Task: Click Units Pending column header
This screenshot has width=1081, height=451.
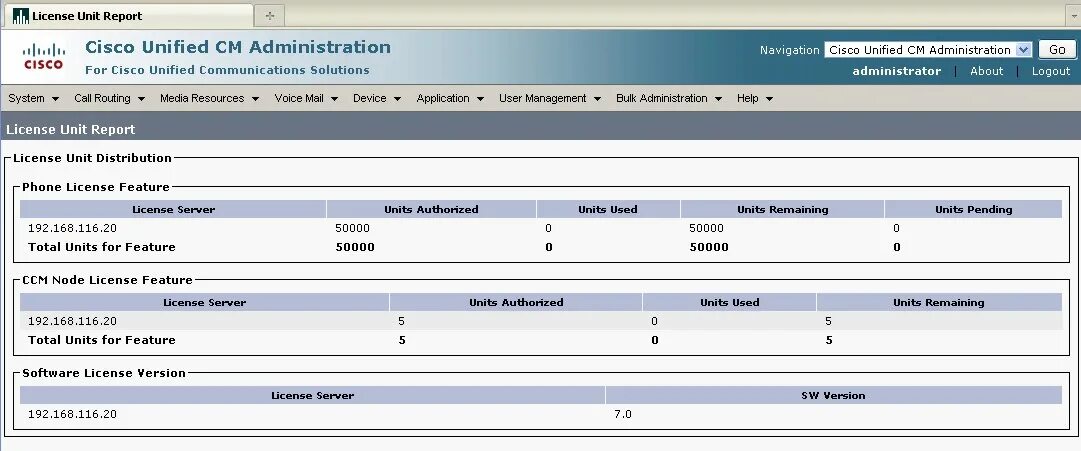Action: (973, 210)
